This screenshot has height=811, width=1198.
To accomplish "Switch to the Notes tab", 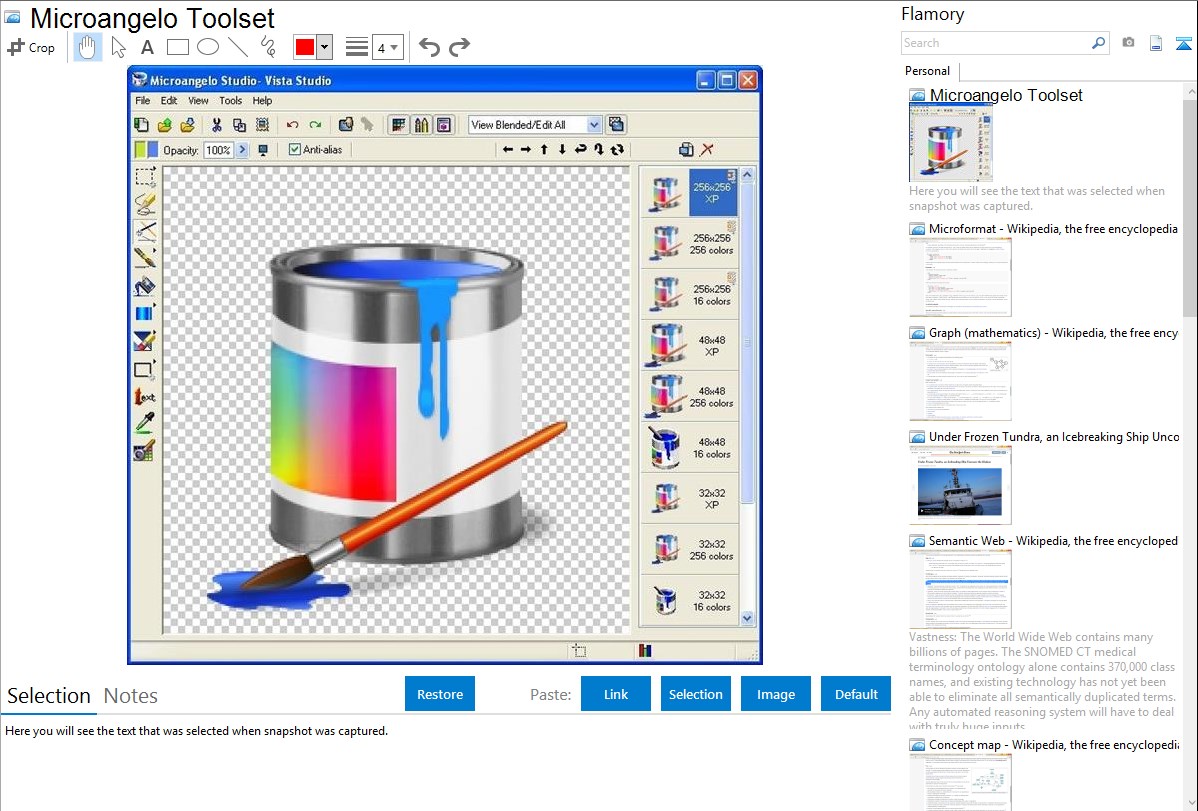I will coord(131,696).
